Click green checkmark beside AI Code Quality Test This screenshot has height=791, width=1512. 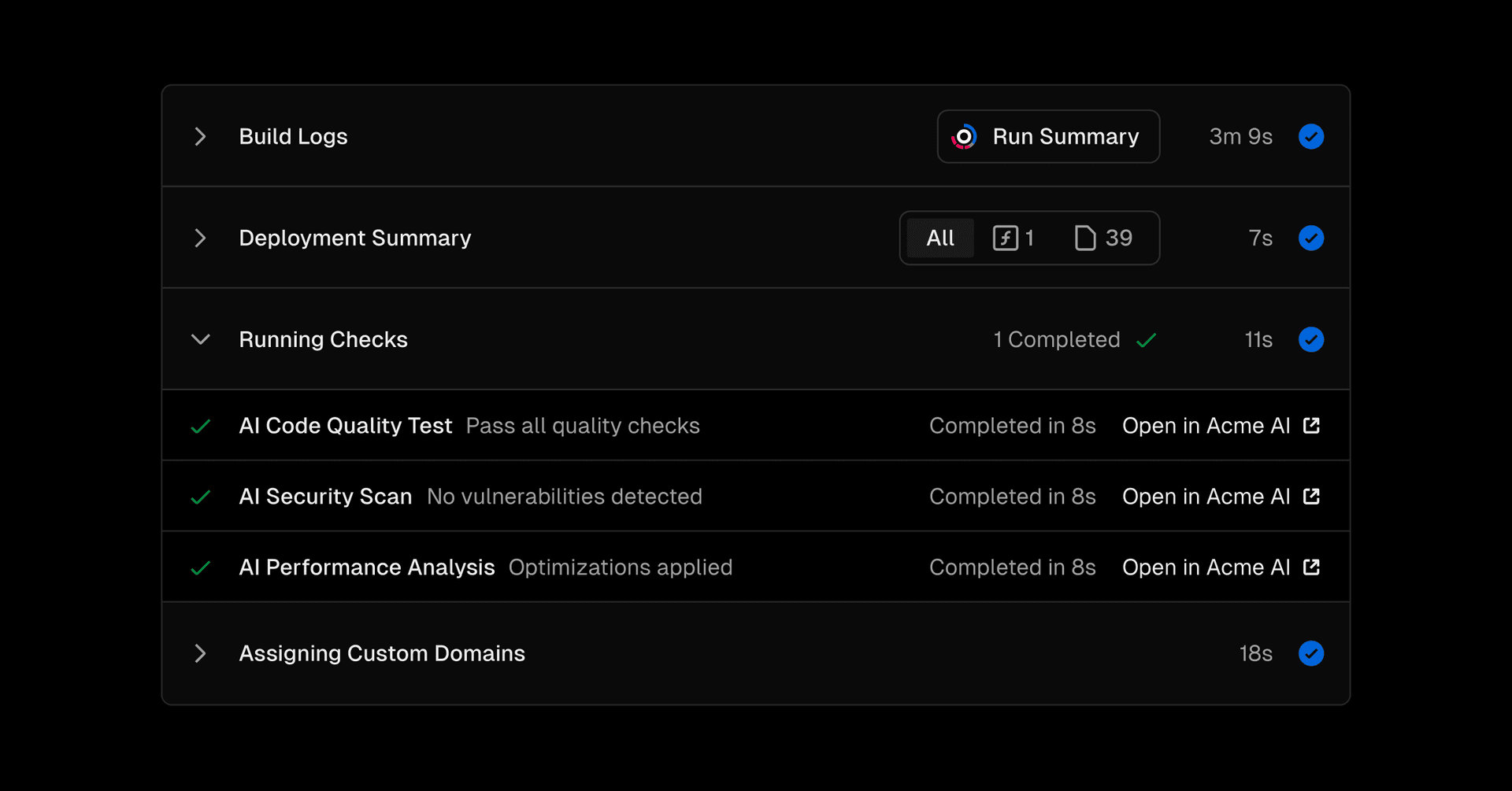(201, 427)
